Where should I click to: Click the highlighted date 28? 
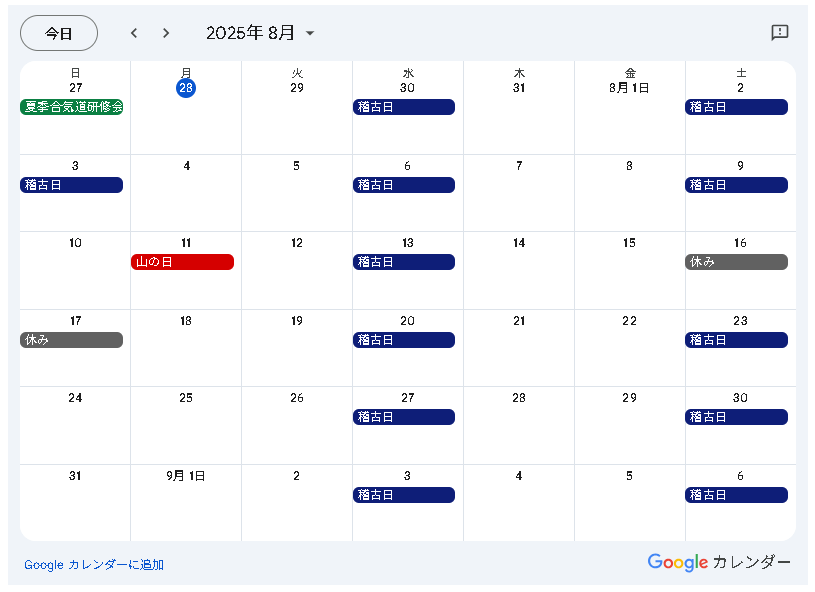coord(186,88)
